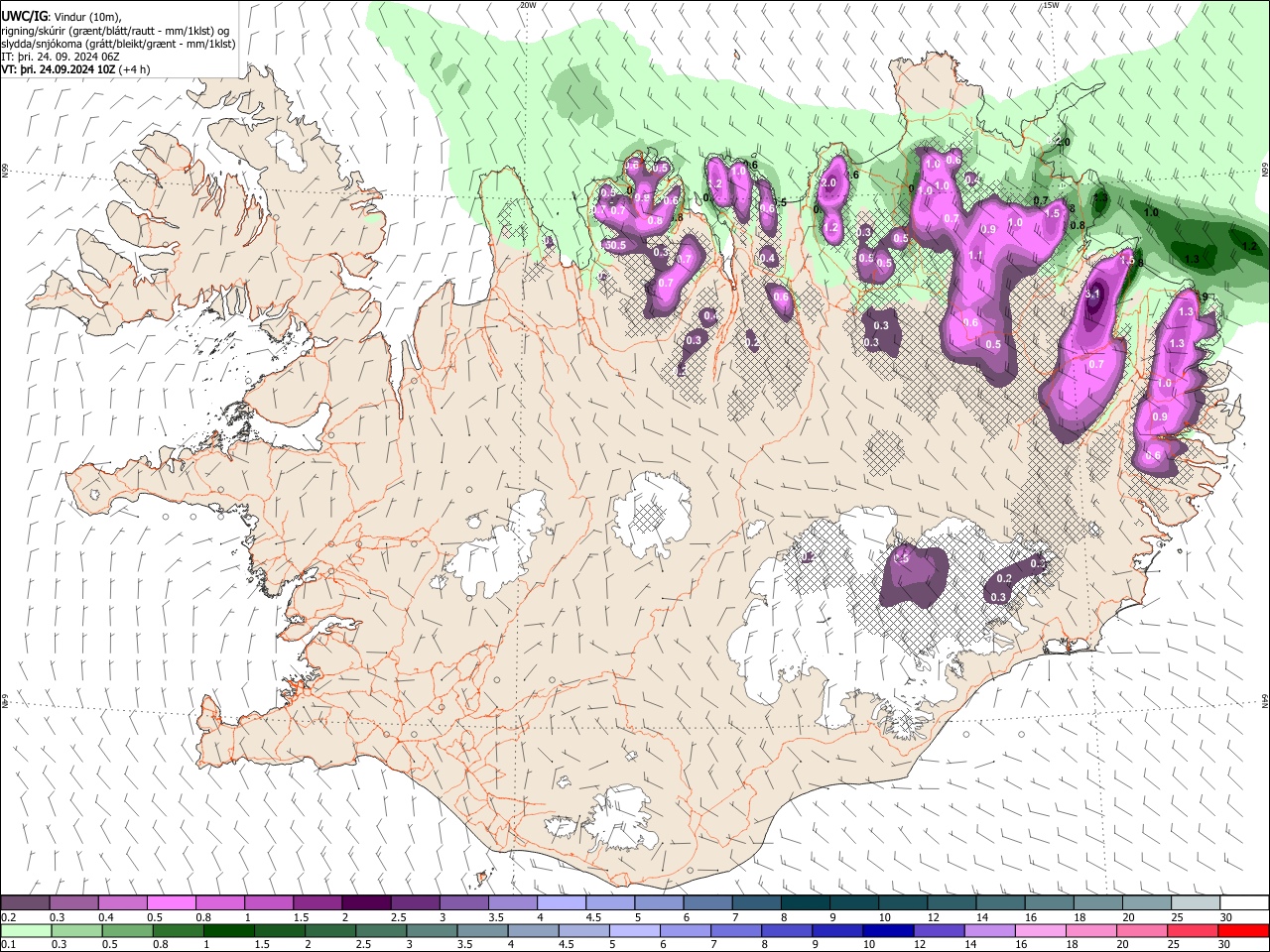1270x952 pixels.
Task: Click the 3.1 snowfall value on the map
Action: click(x=1093, y=295)
